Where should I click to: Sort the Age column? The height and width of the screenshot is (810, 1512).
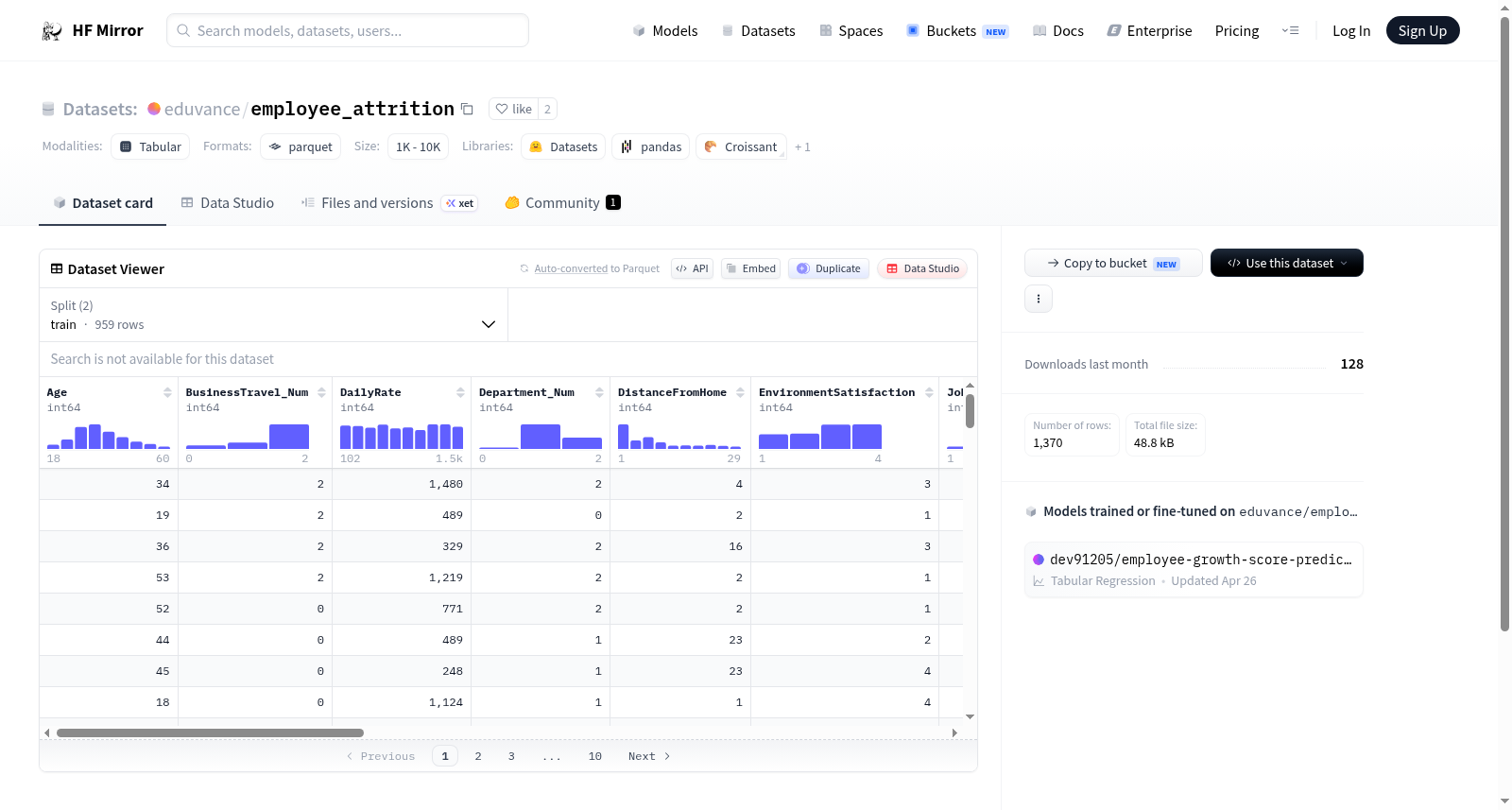[x=167, y=392]
